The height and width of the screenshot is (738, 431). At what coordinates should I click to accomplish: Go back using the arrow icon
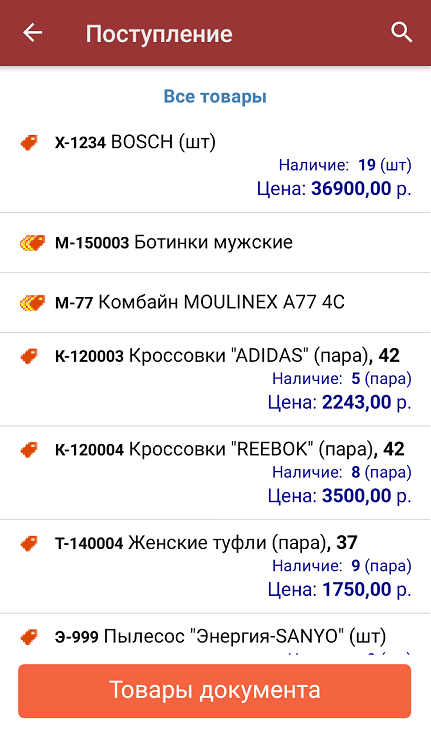[x=32, y=33]
